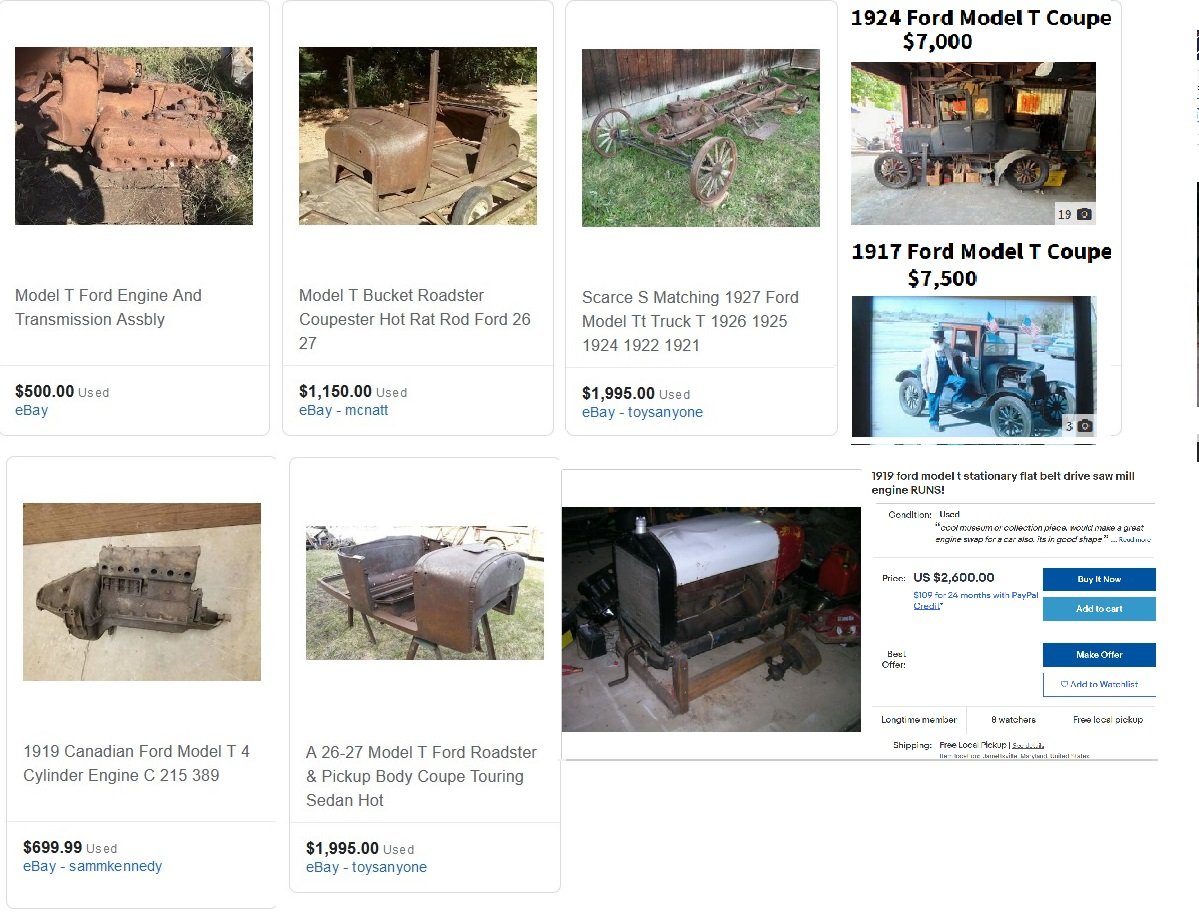The height and width of the screenshot is (919, 1199).
Task: Open Model T Bucket Roadster Coupester listing title
Action: pos(414,319)
